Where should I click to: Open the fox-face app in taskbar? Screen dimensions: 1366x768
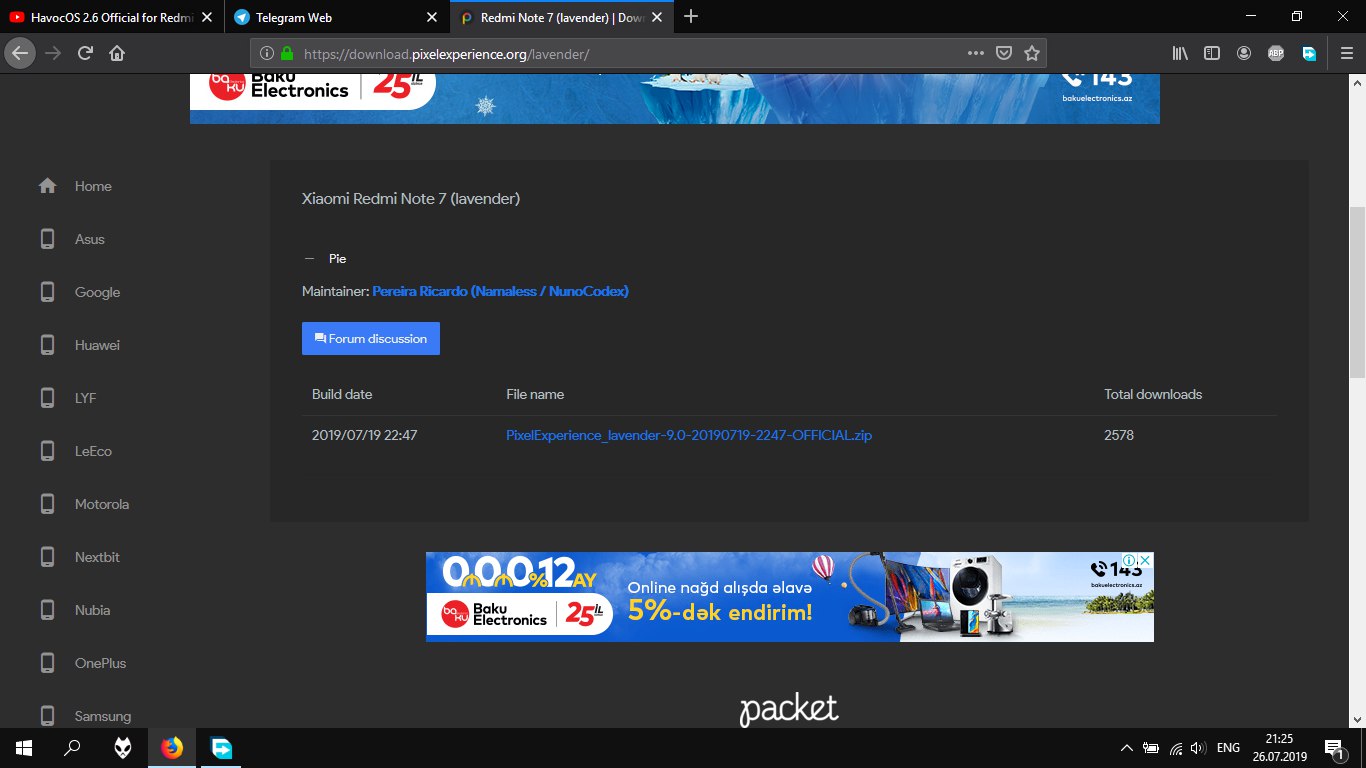(122, 748)
